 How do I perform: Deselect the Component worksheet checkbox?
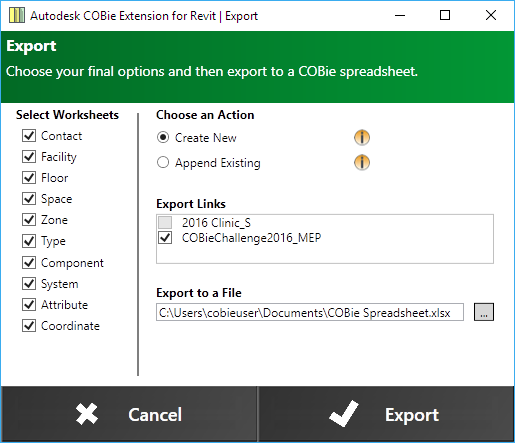coord(29,263)
